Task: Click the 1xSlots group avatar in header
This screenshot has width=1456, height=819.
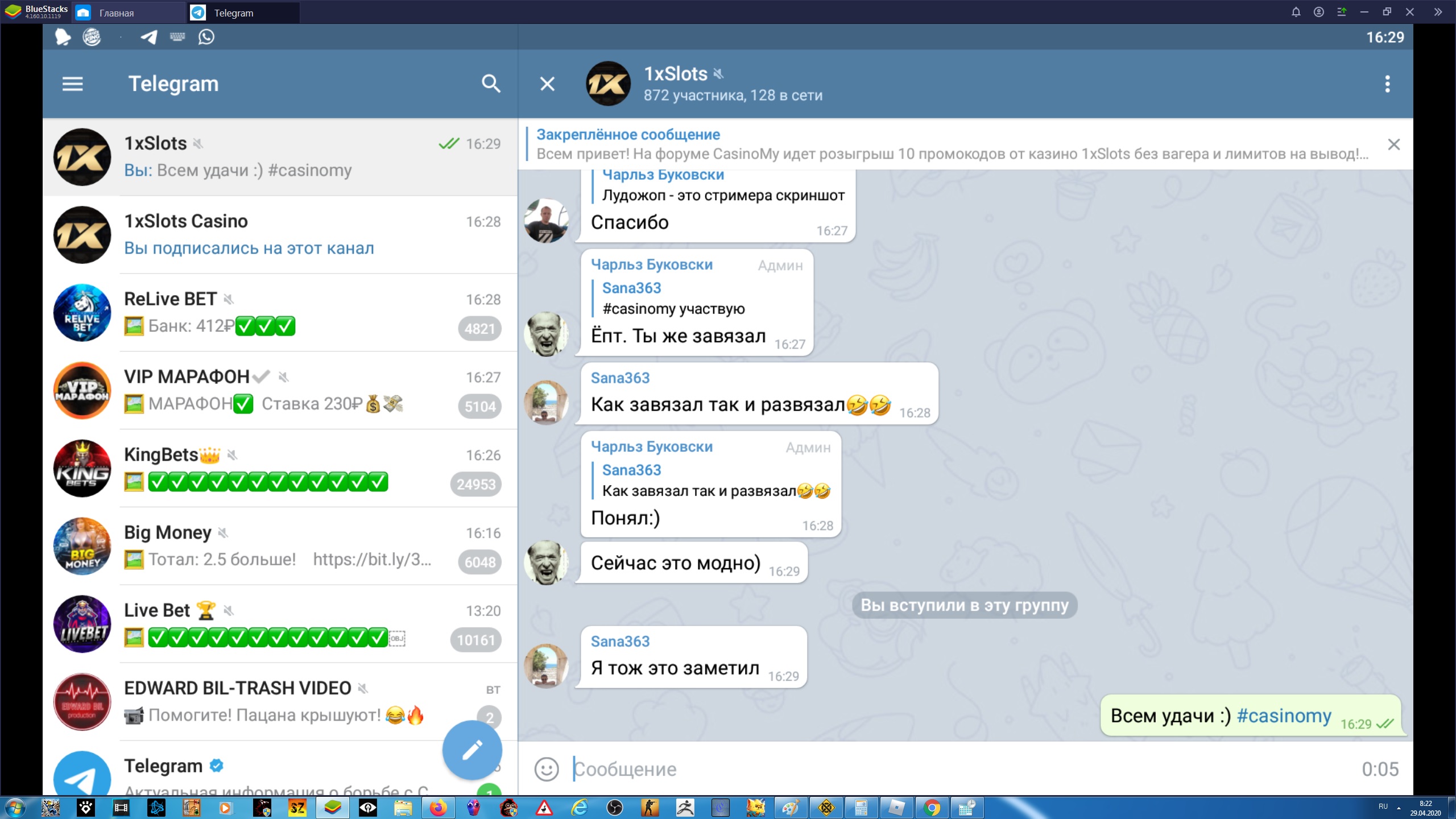Action: click(x=608, y=84)
